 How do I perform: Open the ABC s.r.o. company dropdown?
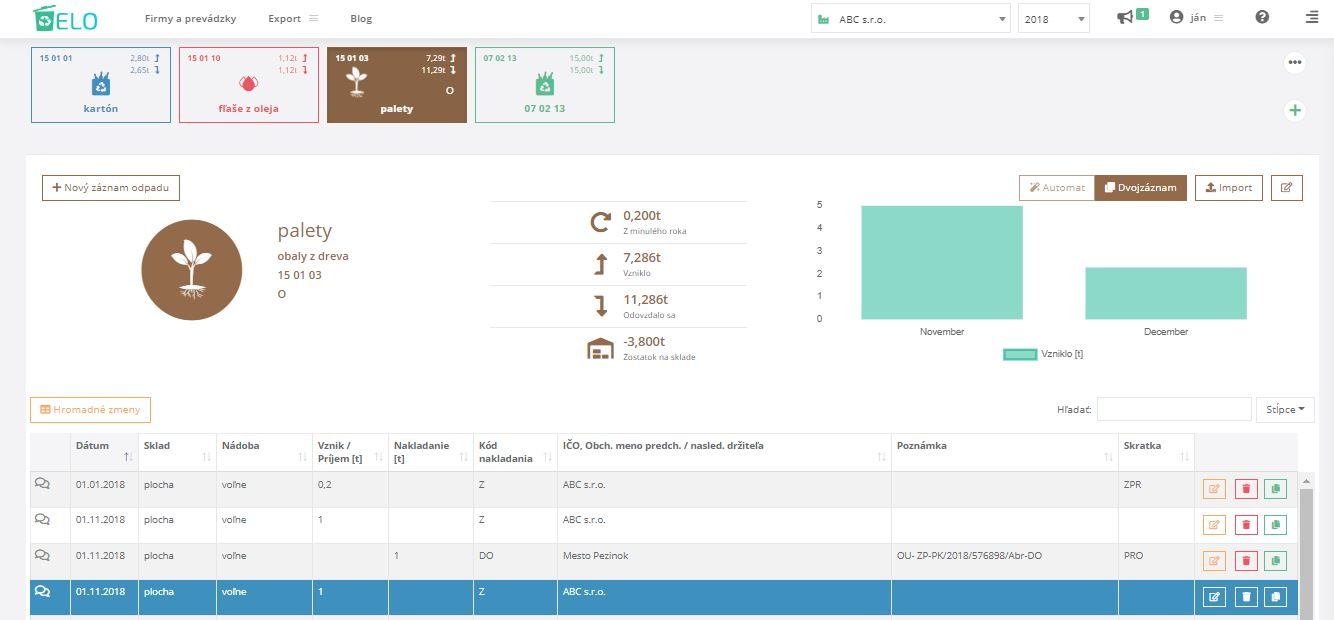pos(911,18)
